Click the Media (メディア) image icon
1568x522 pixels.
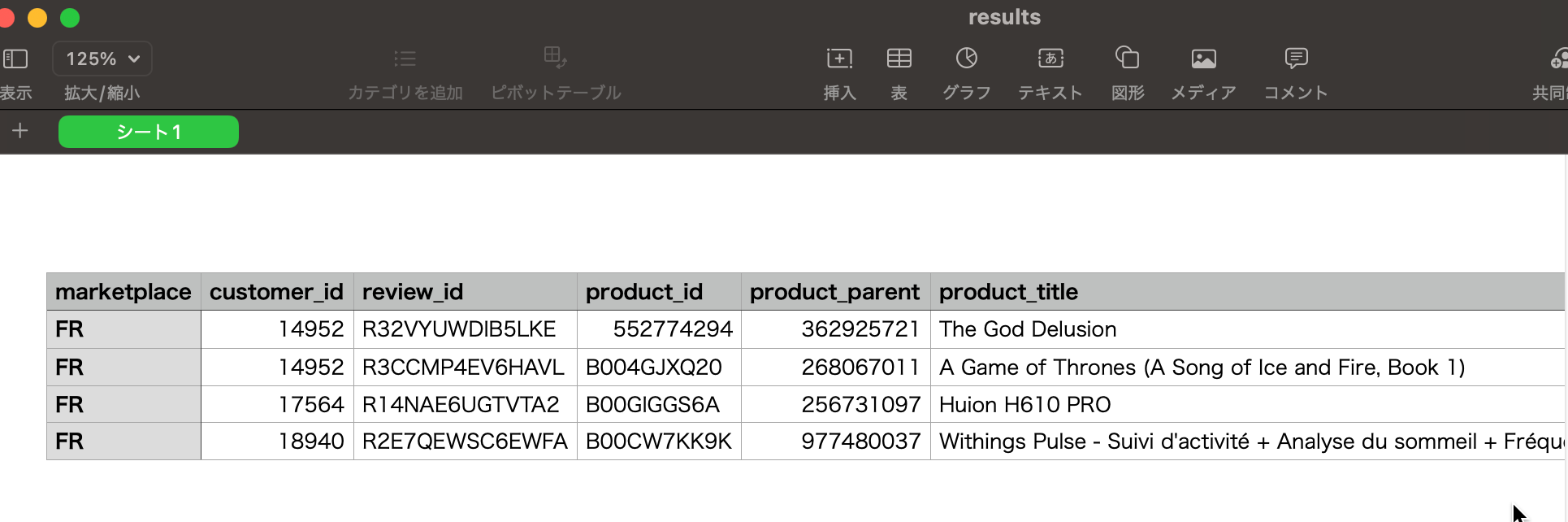[1203, 59]
